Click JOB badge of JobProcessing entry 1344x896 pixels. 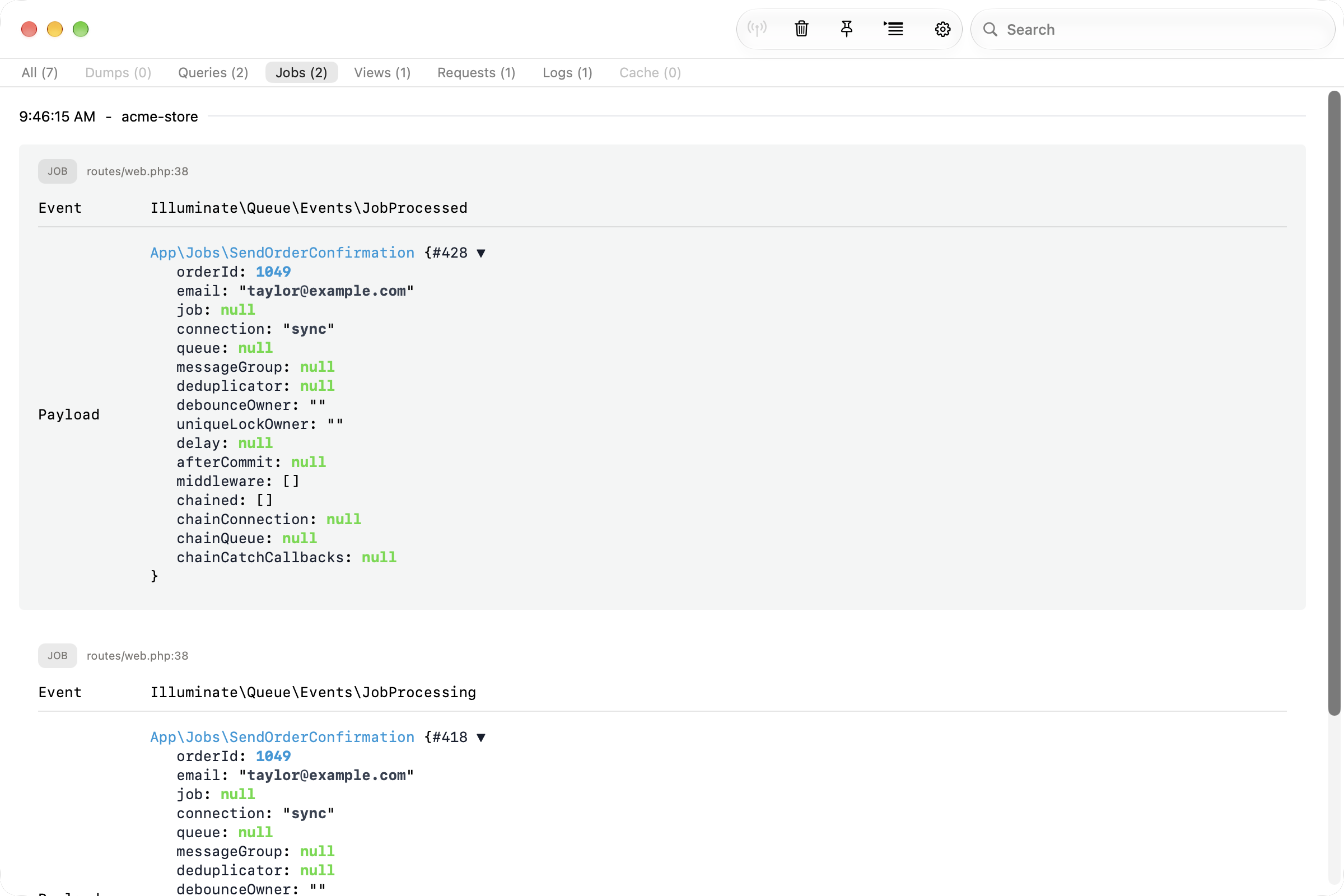click(x=58, y=656)
